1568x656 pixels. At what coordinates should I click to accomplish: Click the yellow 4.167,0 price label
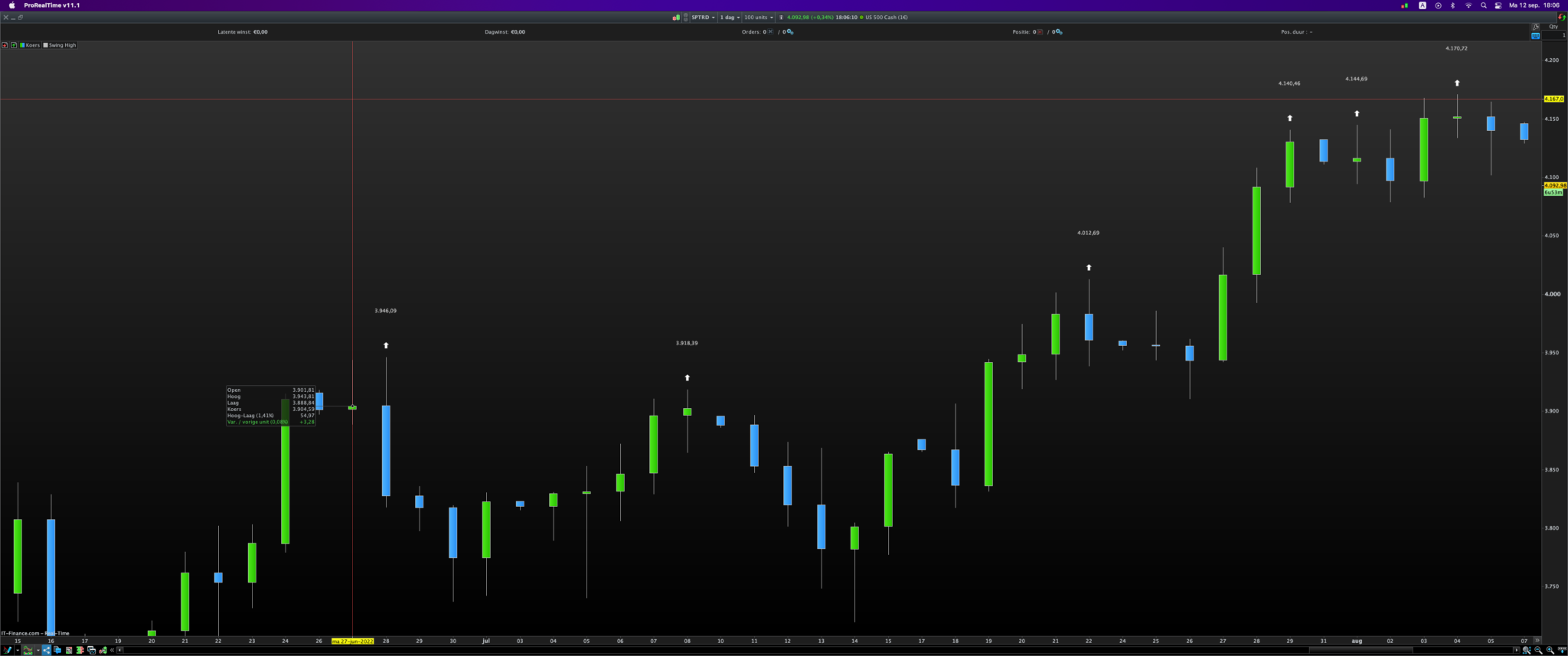pos(1554,99)
